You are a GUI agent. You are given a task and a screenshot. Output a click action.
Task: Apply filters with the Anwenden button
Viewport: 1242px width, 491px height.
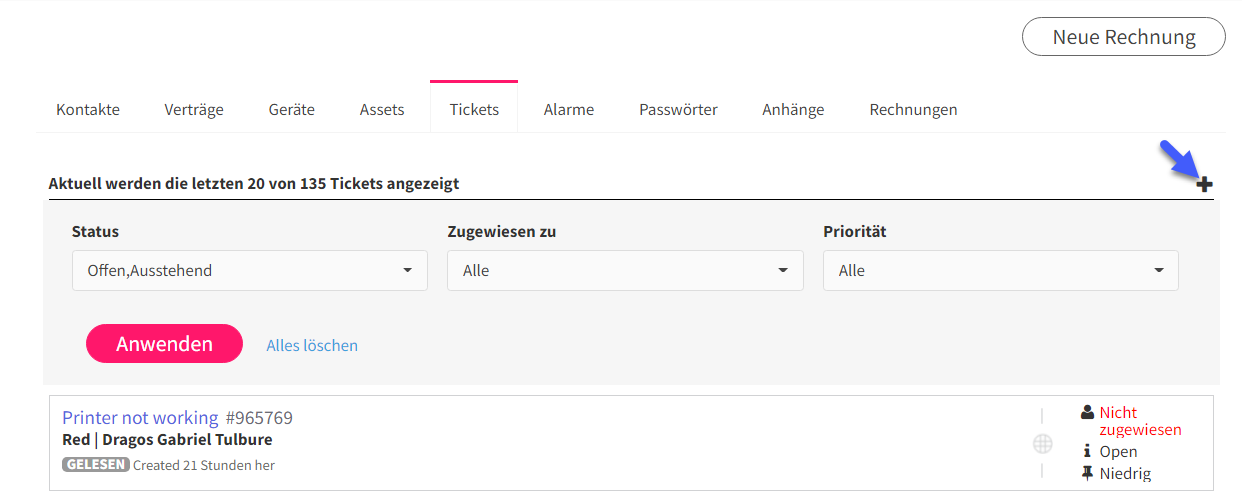pyautogui.click(x=164, y=344)
